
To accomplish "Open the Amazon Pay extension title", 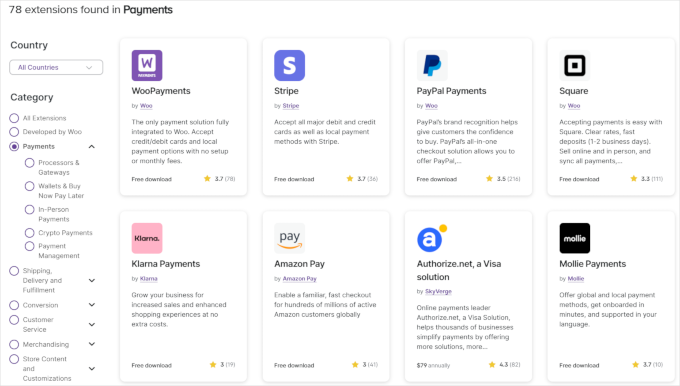I will click(x=299, y=264).
